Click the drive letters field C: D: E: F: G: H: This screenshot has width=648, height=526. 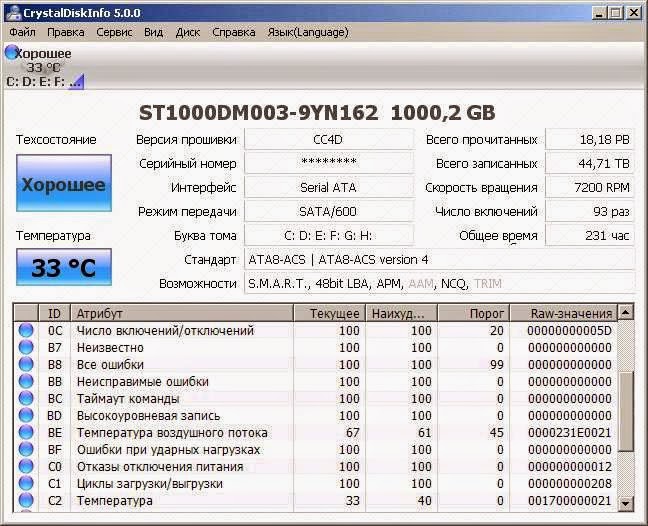pyautogui.click(x=329, y=235)
